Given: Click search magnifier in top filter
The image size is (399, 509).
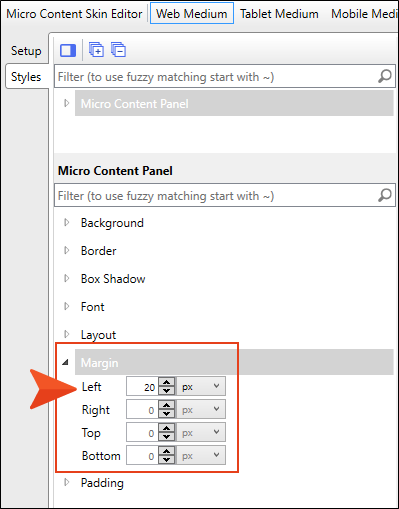Looking at the screenshot, I should [x=385, y=76].
